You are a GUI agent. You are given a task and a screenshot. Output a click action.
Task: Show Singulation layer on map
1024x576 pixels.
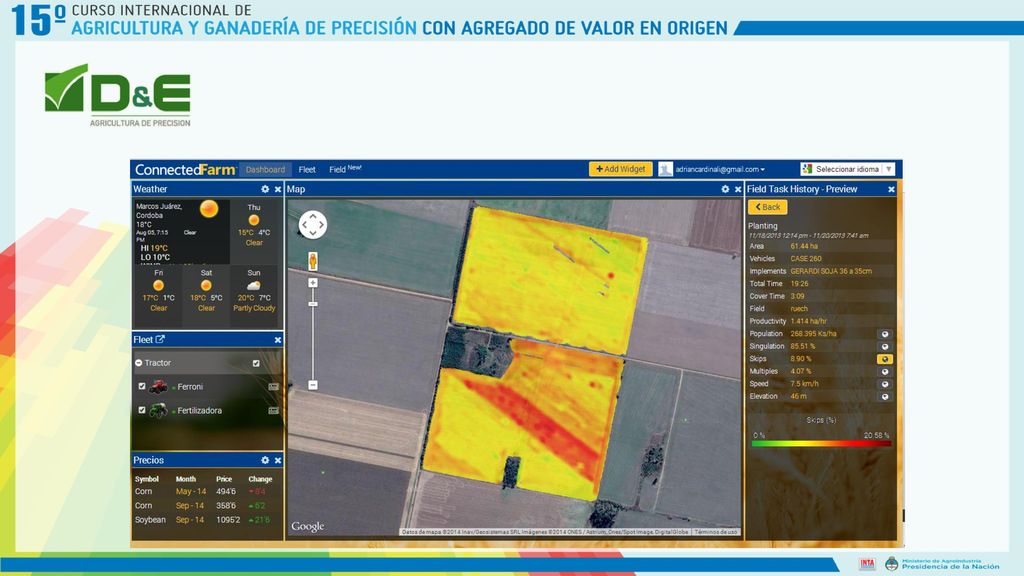tap(885, 346)
